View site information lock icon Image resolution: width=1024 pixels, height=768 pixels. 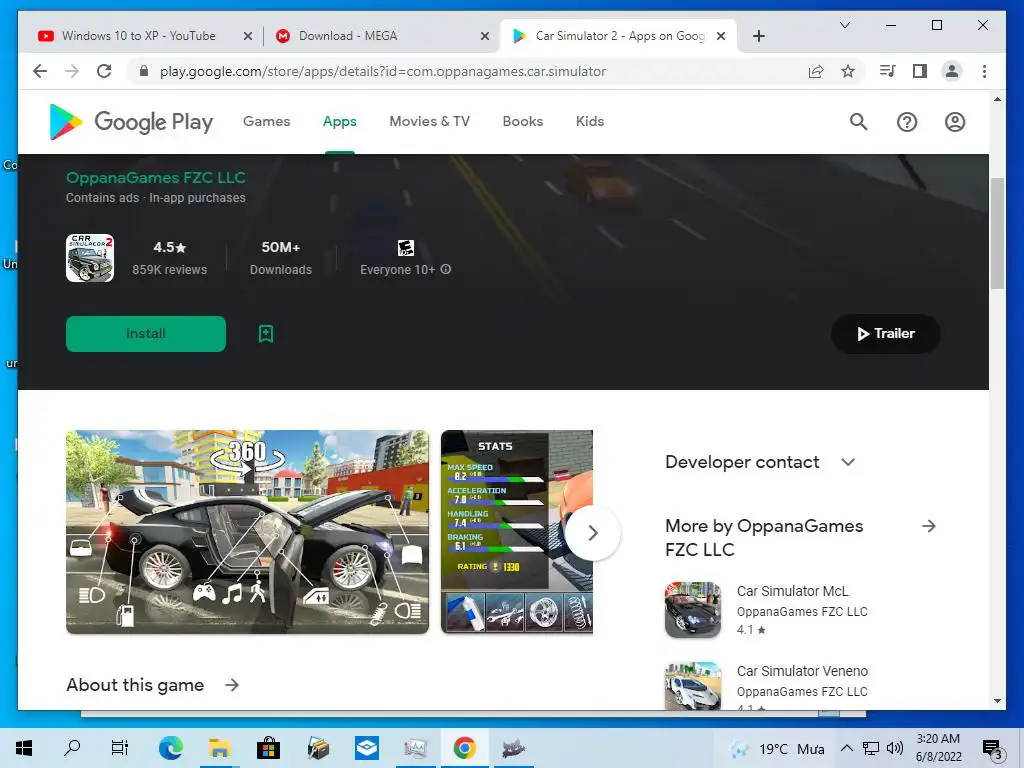point(144,71)
